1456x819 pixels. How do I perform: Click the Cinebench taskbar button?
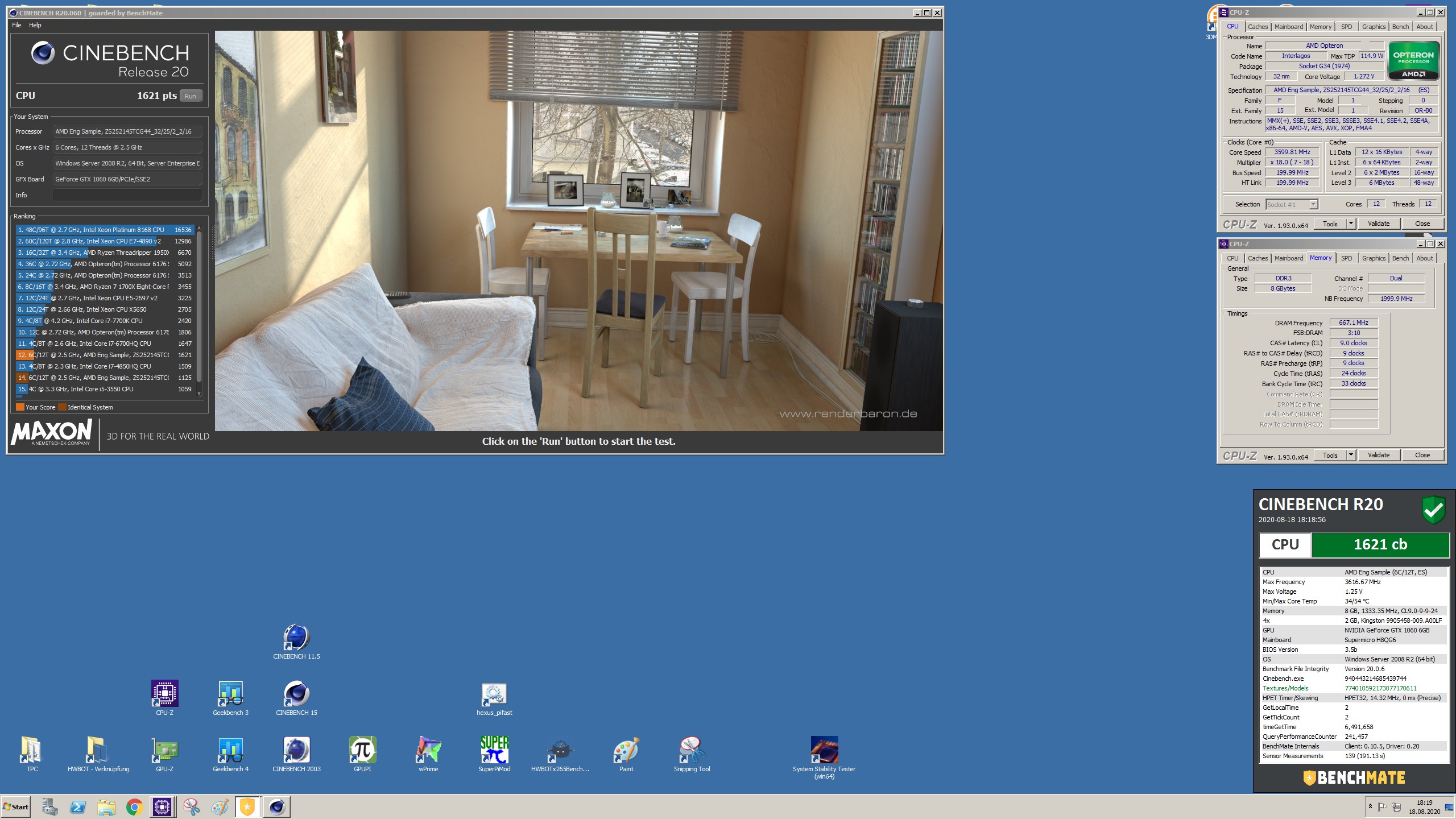[x=277, y=807]
